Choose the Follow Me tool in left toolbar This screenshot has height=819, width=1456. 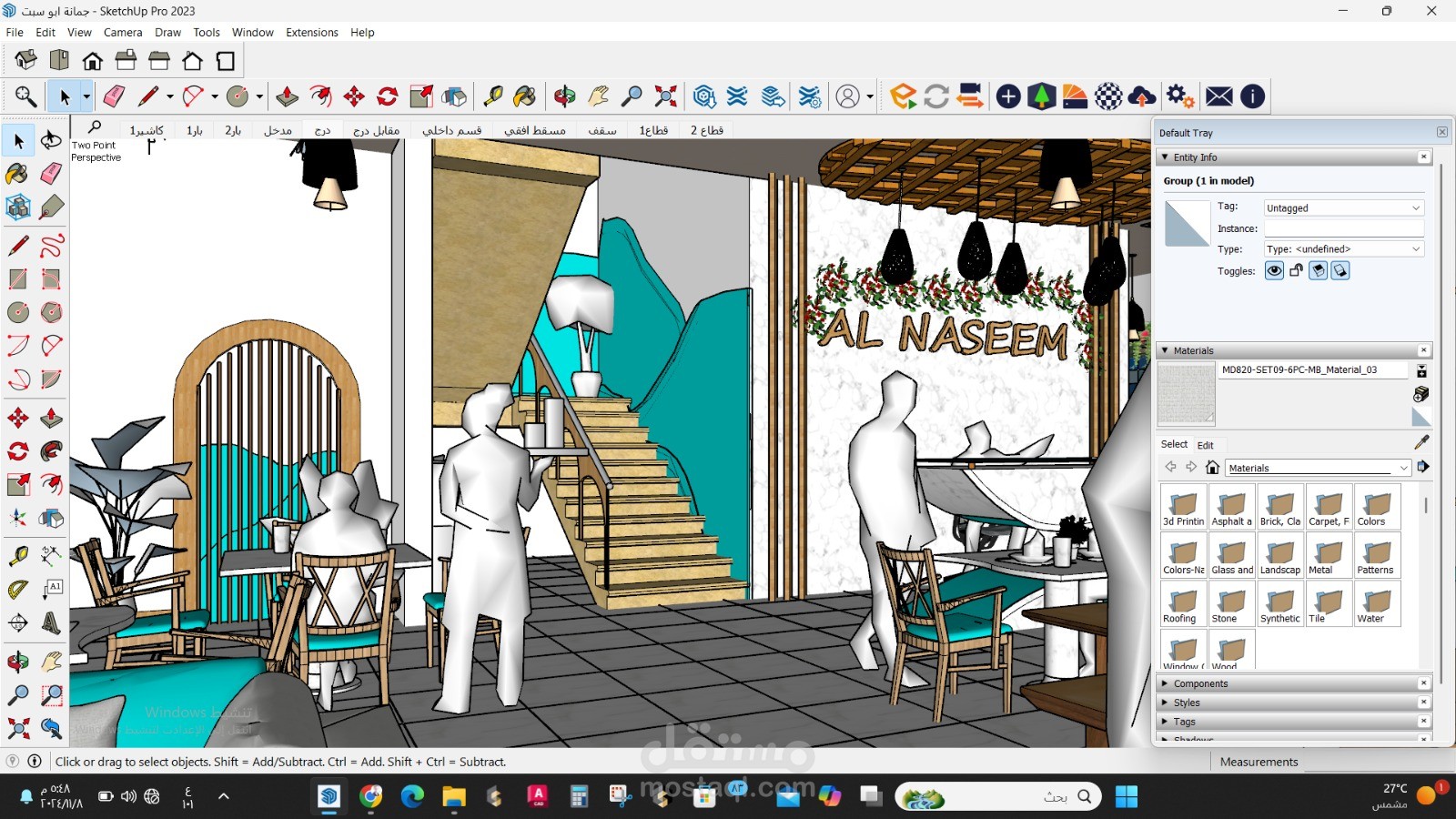coord(52,451)
